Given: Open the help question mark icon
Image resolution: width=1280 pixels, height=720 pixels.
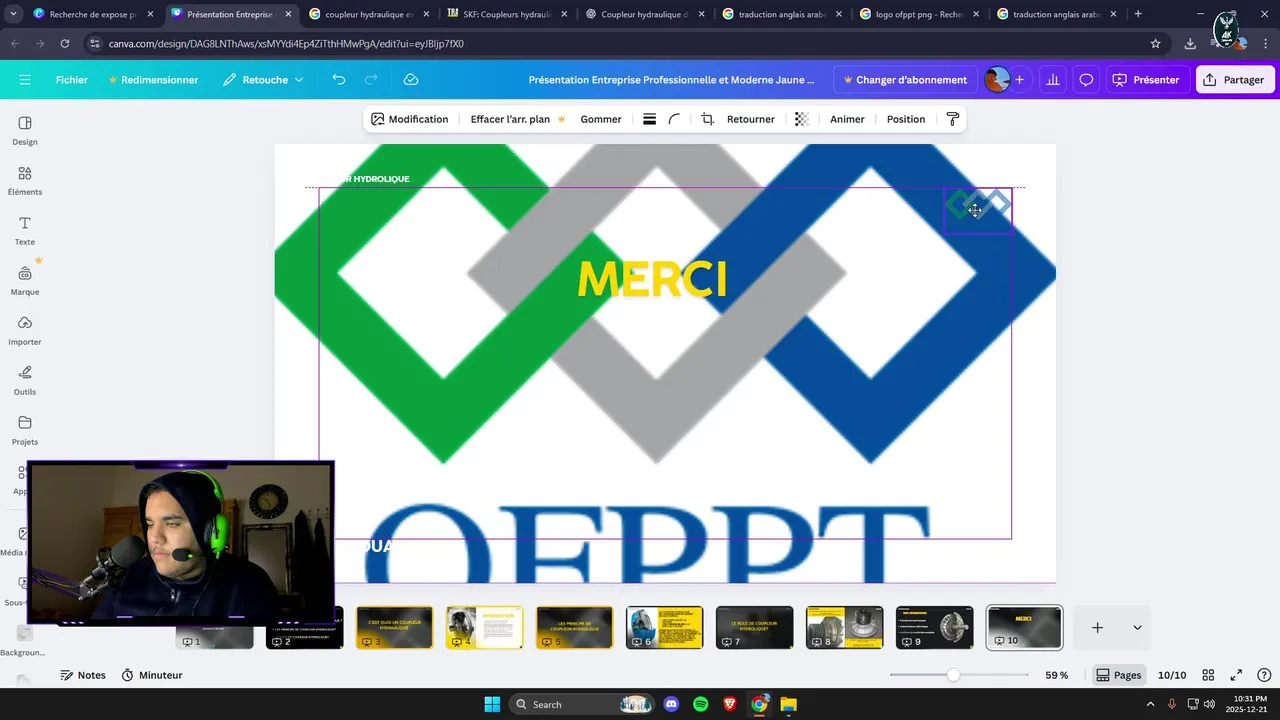Looking at the screenshot, I should tap(1264, 675).
